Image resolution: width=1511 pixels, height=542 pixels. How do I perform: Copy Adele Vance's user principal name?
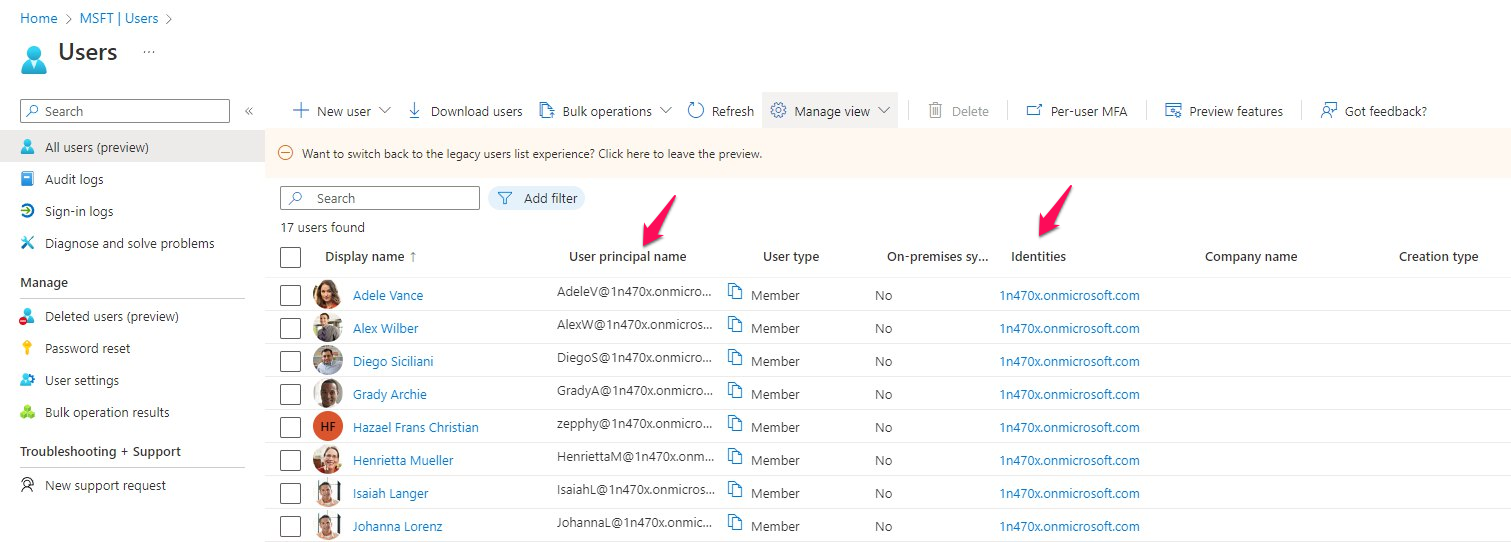coord(735,292)
